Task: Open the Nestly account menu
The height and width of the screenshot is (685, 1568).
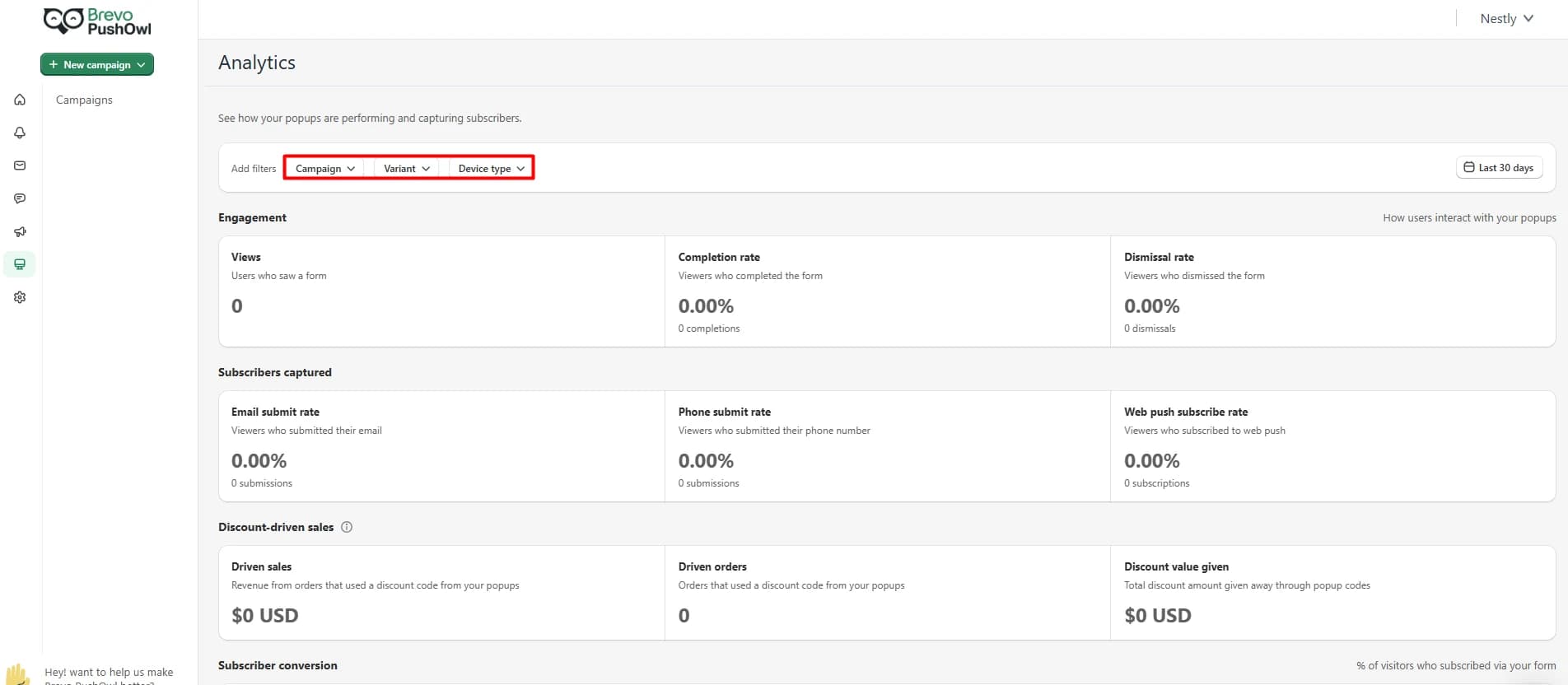Action: [1506, 18]
